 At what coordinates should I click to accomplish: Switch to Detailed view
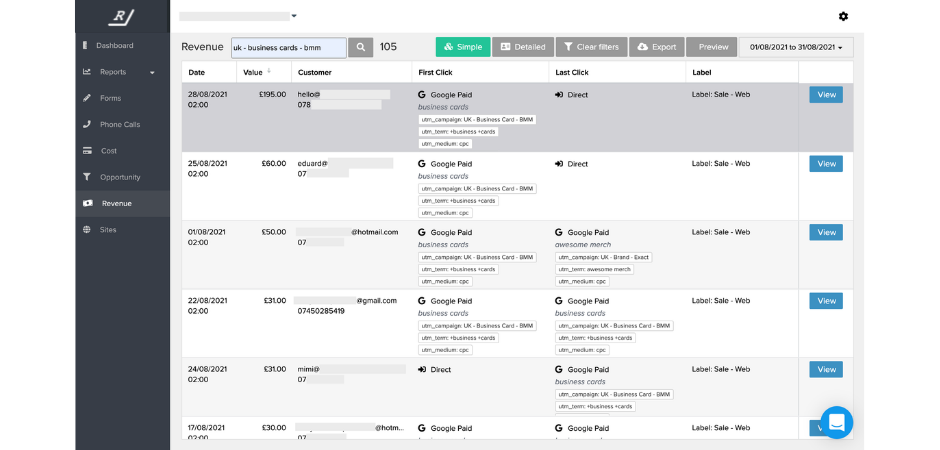tap(522, 47)
